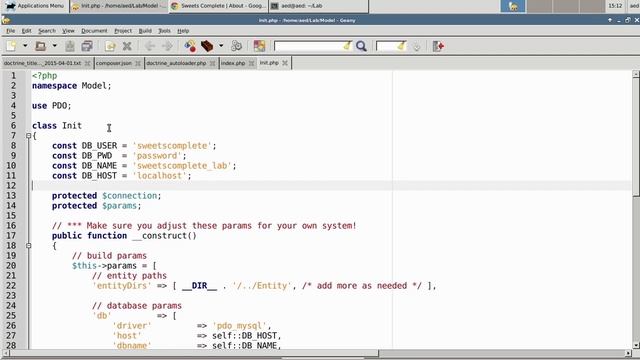Open the Document menu
640x360 pixels.
(94, 31)
